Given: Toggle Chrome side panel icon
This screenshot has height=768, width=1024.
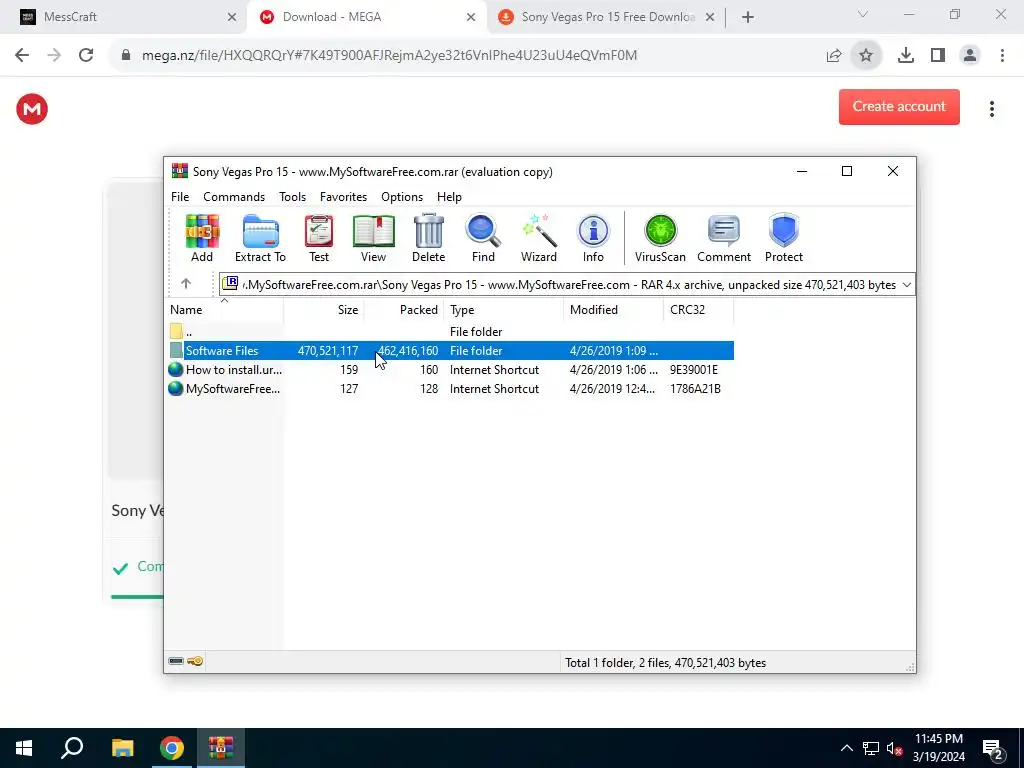Looking at the screenshot, I should [x=938, y=56].
